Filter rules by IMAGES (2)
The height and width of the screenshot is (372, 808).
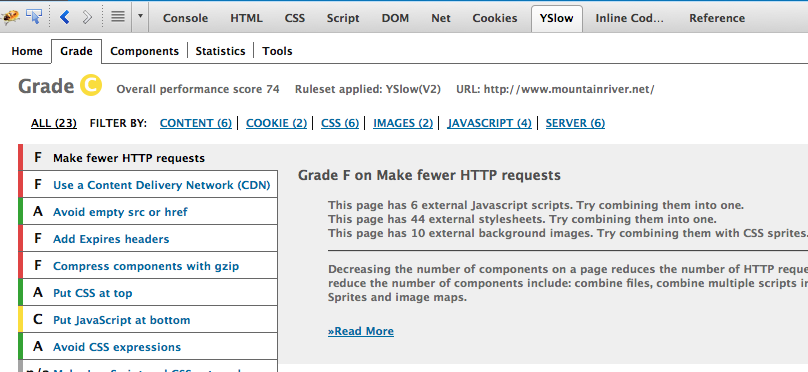click(403, 123)
